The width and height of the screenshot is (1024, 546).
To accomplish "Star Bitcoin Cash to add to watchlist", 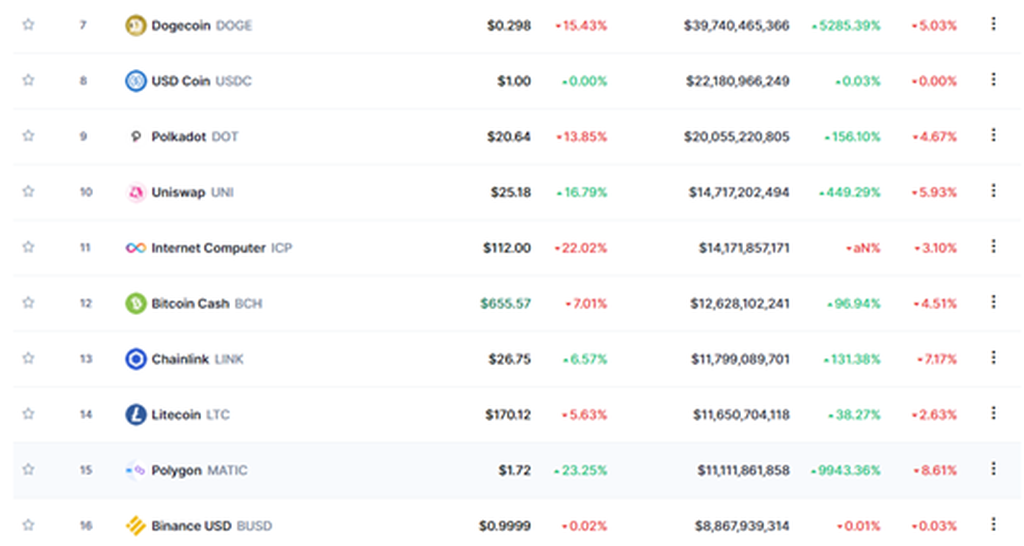I will pos(28,302).
